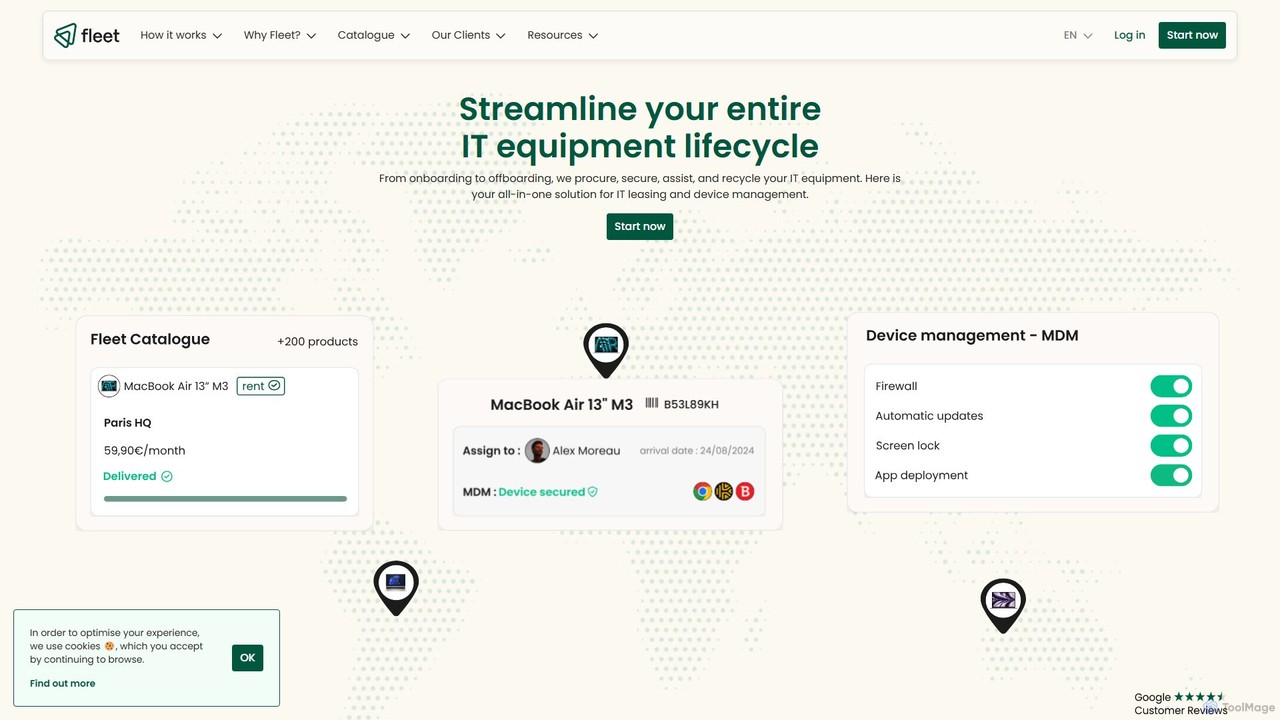
Task: Click the chevron next to Why Fleet?
Action: [311, 36]
